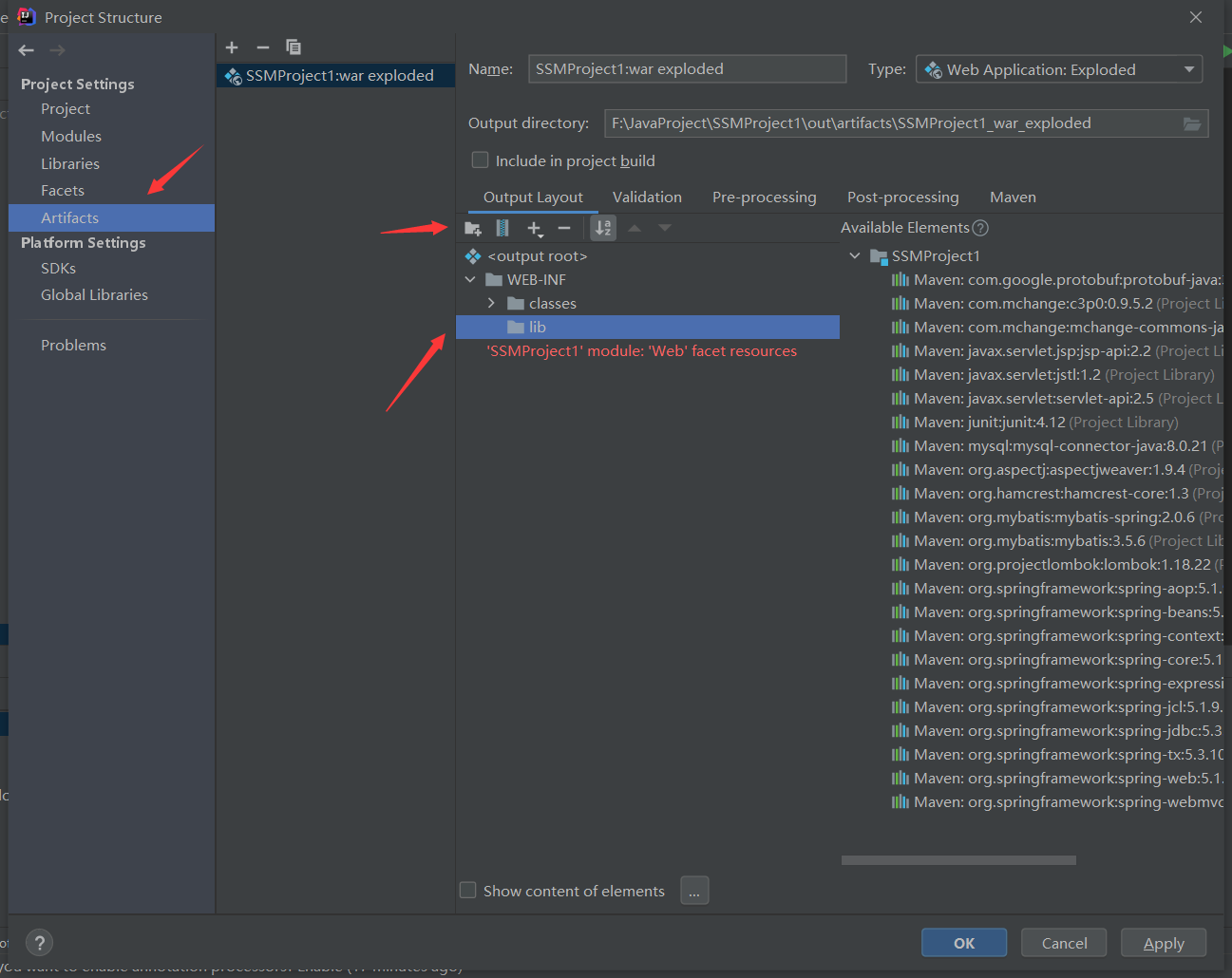Select 'Web' facet resources entry

(x=641, y=351)
